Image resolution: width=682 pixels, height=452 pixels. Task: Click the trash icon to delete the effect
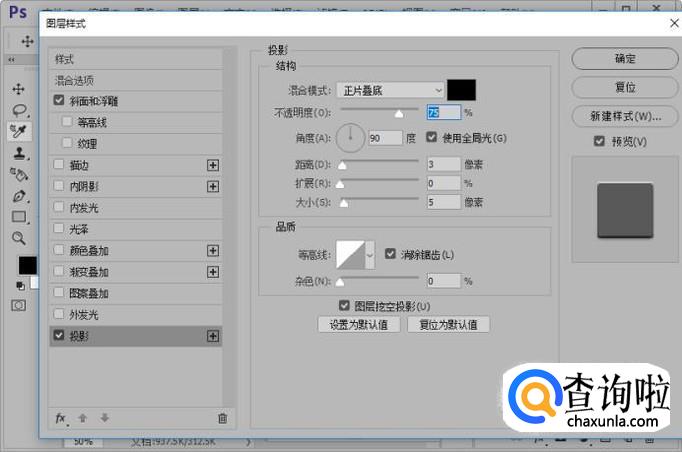click(x=222, y=418)
